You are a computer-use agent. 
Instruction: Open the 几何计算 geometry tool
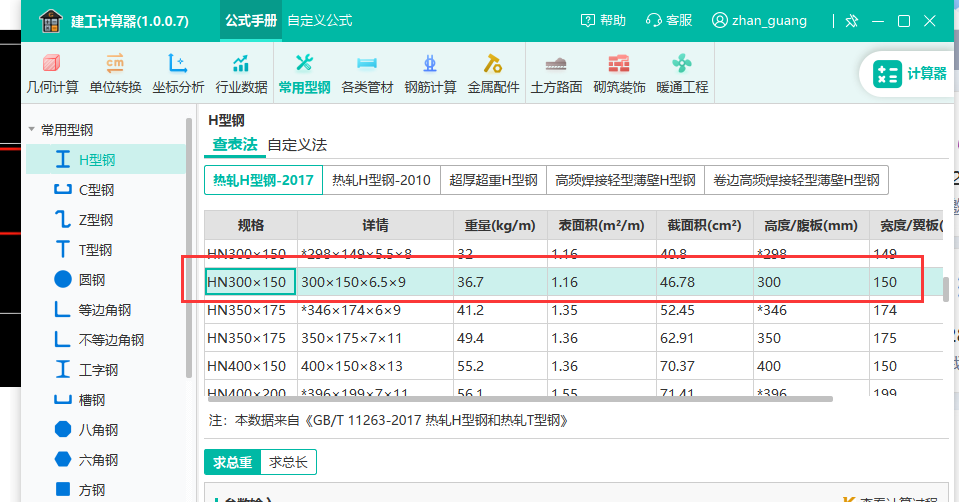point(52,73)
